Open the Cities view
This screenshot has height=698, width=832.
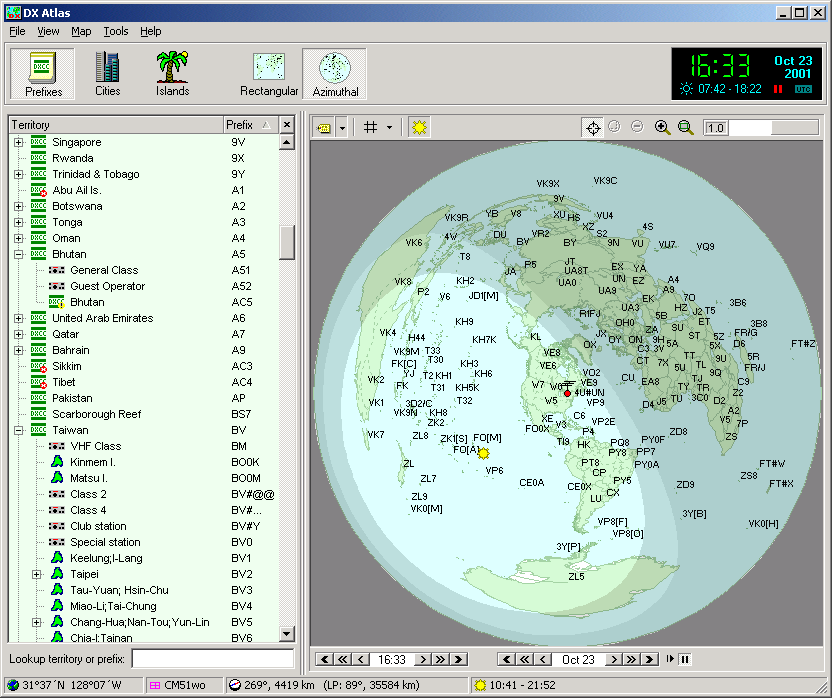click(107, 73)
